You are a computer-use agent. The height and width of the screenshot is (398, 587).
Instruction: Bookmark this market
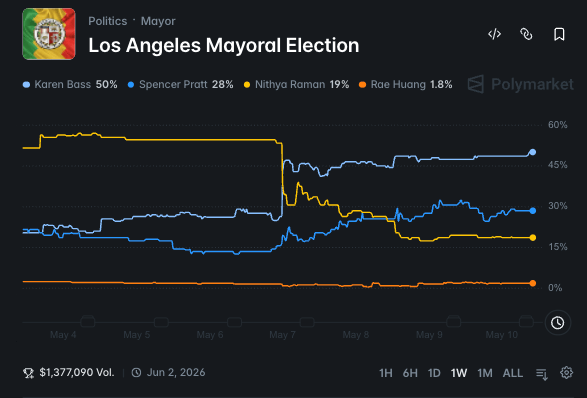pos(559,34)
